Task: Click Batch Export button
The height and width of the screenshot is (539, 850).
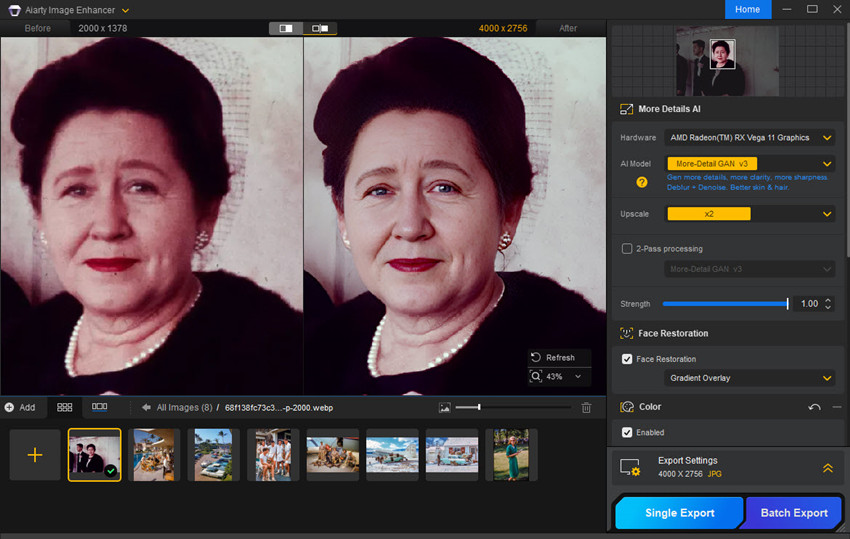Action: [x=794, y=513]
